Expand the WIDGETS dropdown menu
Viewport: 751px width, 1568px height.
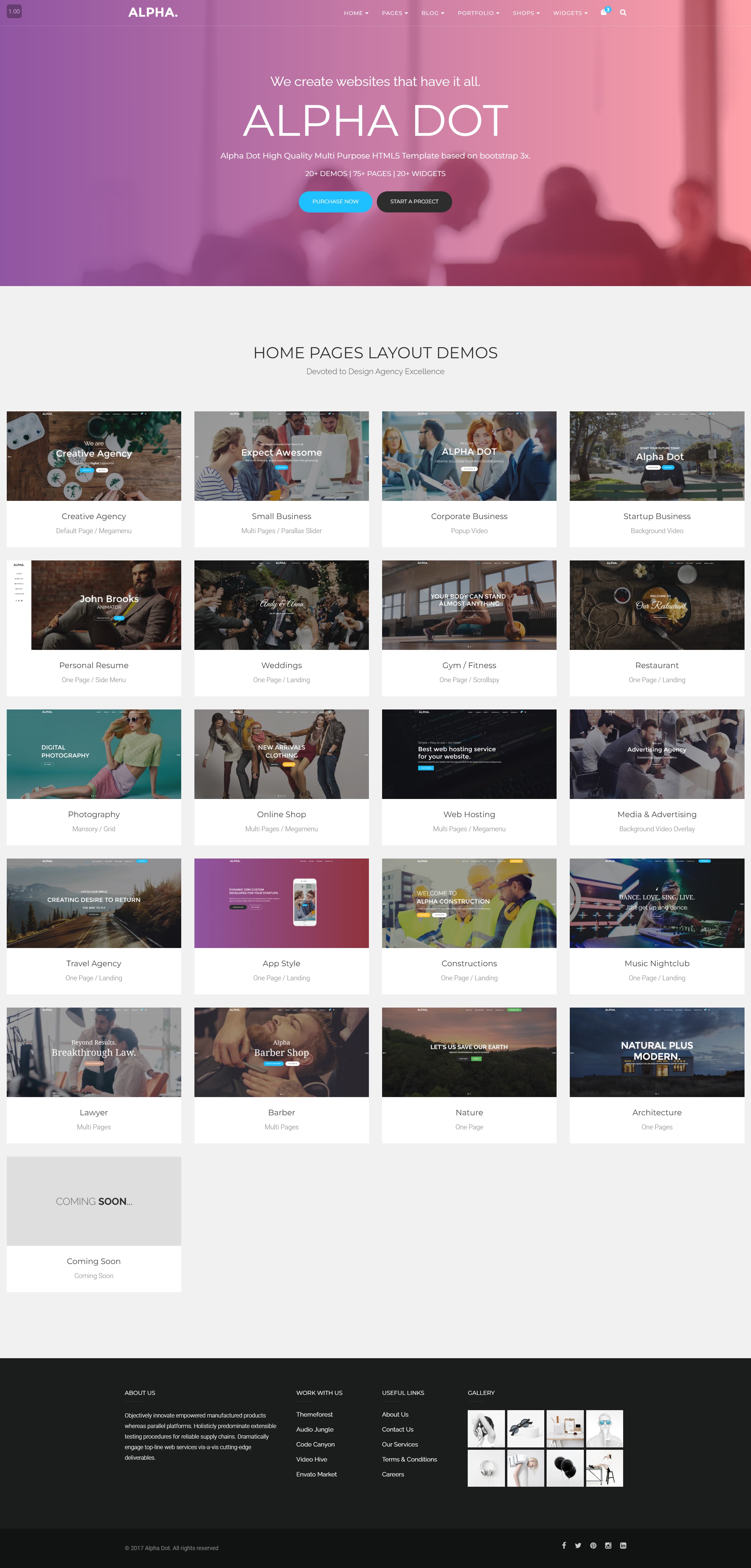click(x=570, y=13)
